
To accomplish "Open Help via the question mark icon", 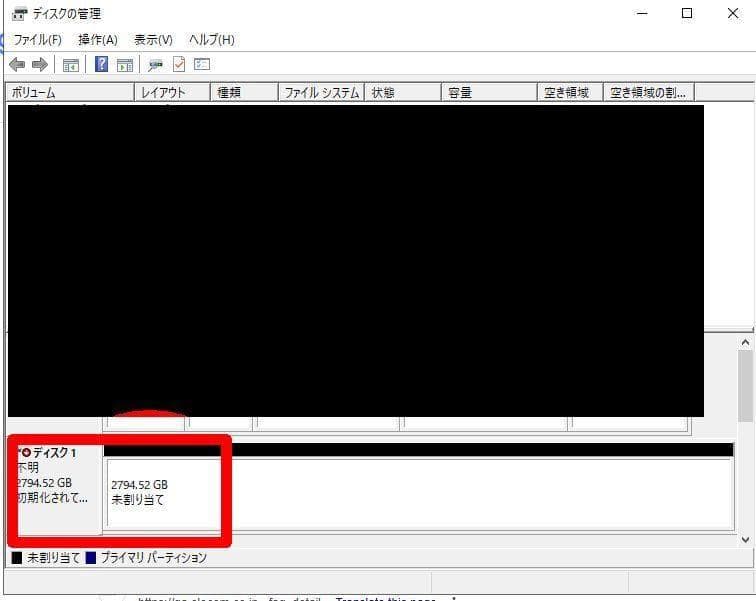I will pos(101,65).
